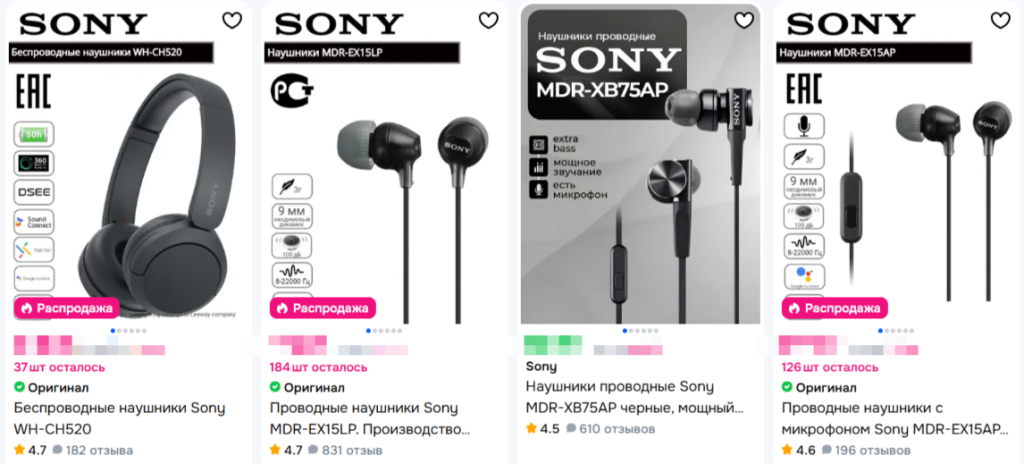Add MDR-EX15AP earphones to wishlist

(x=1000, y=21)
